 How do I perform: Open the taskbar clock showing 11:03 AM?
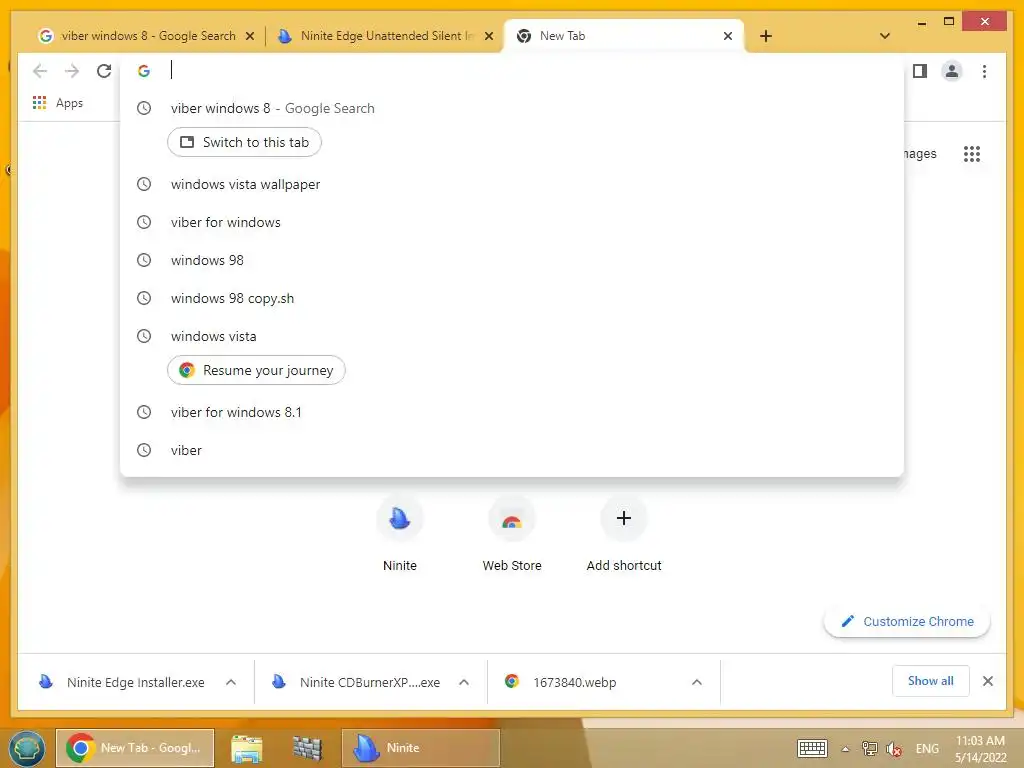(980, 749)
